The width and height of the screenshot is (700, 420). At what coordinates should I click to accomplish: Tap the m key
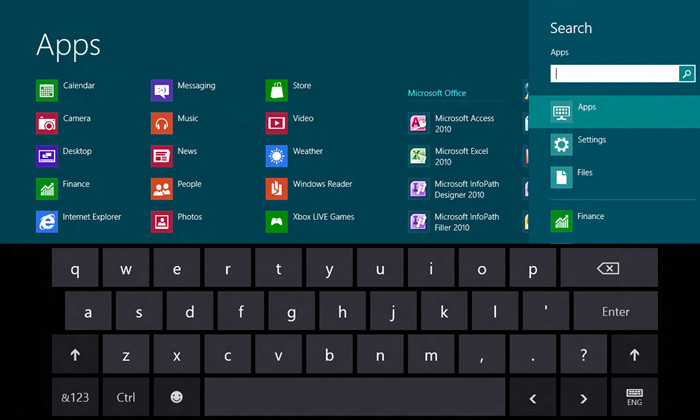[x=431, y=354]
